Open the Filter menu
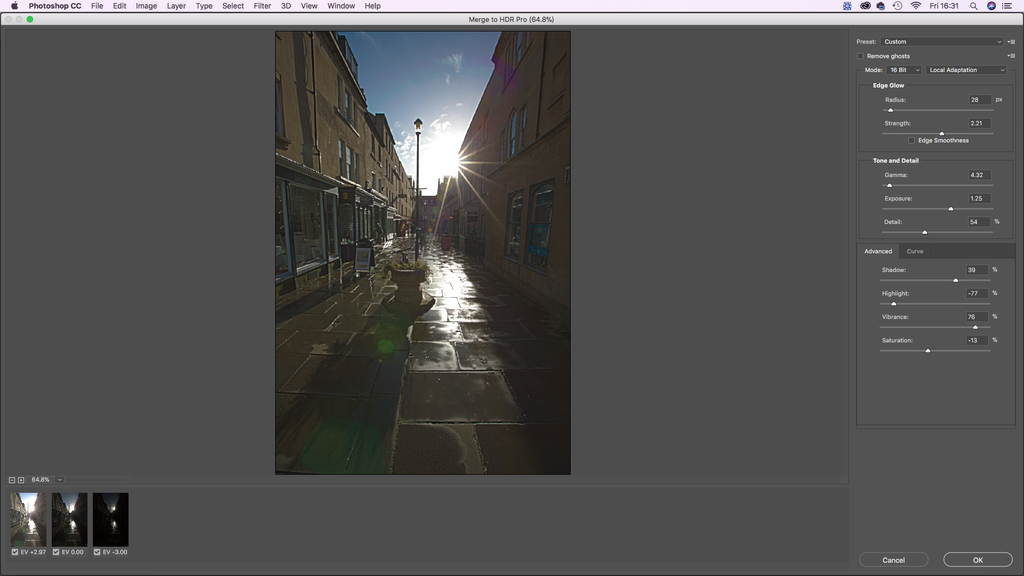This screenshot has height=576, width=1024. pos(262,6)
